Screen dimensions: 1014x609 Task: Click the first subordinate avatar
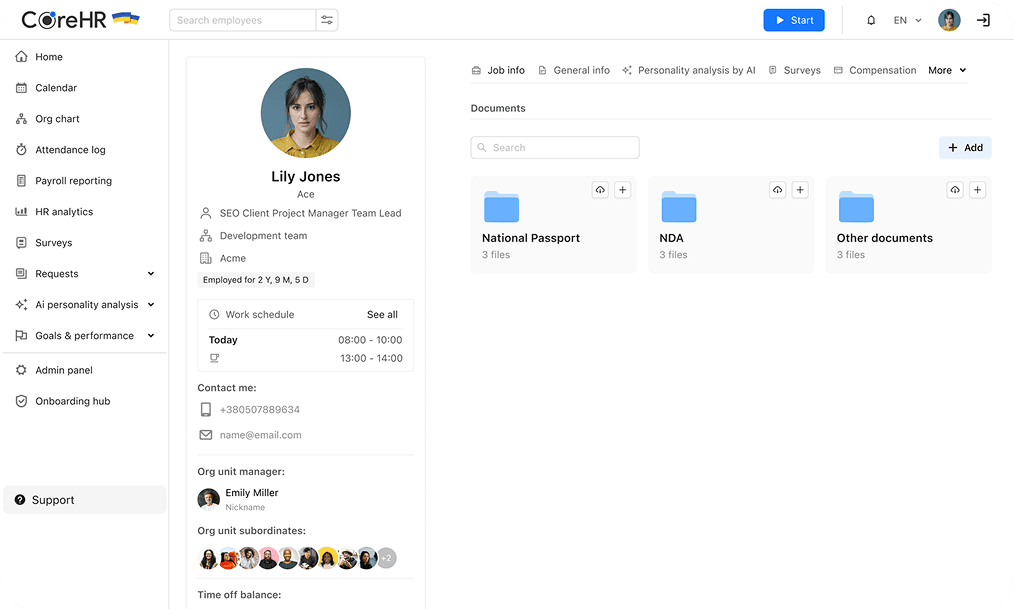[208, 558]
